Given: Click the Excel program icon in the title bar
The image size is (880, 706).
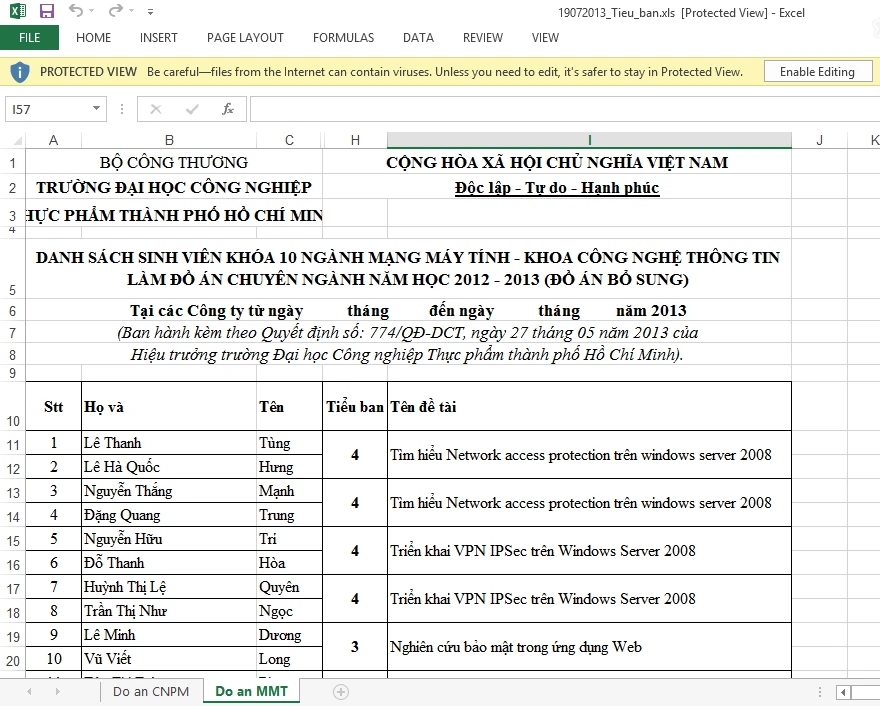Looking at the screenshot, I should pos(15,11).
